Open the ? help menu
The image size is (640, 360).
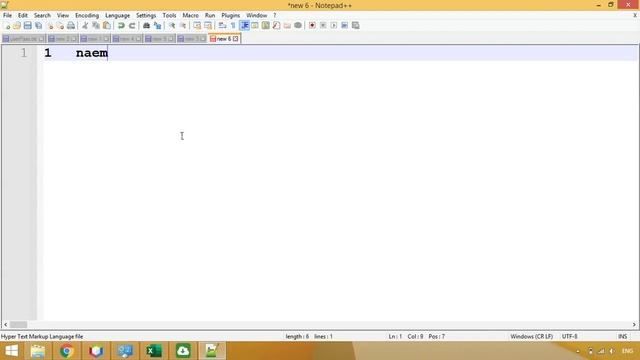(x=275, y=15)
